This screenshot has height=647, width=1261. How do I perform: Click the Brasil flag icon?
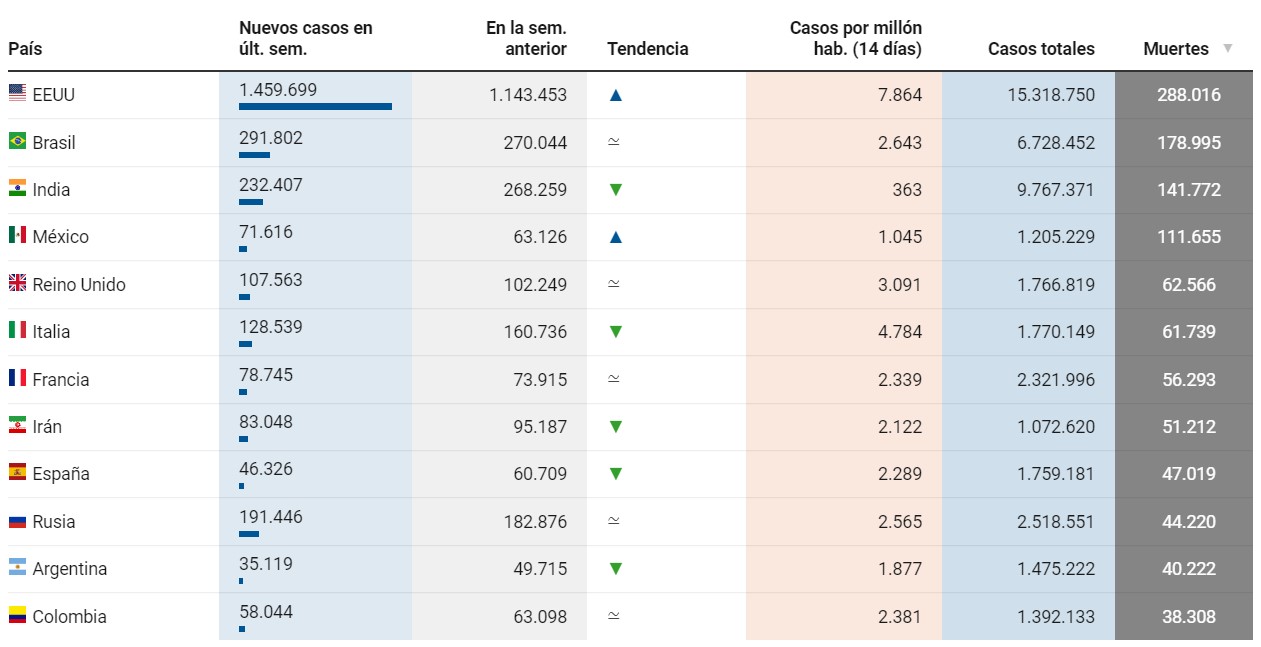17,141
